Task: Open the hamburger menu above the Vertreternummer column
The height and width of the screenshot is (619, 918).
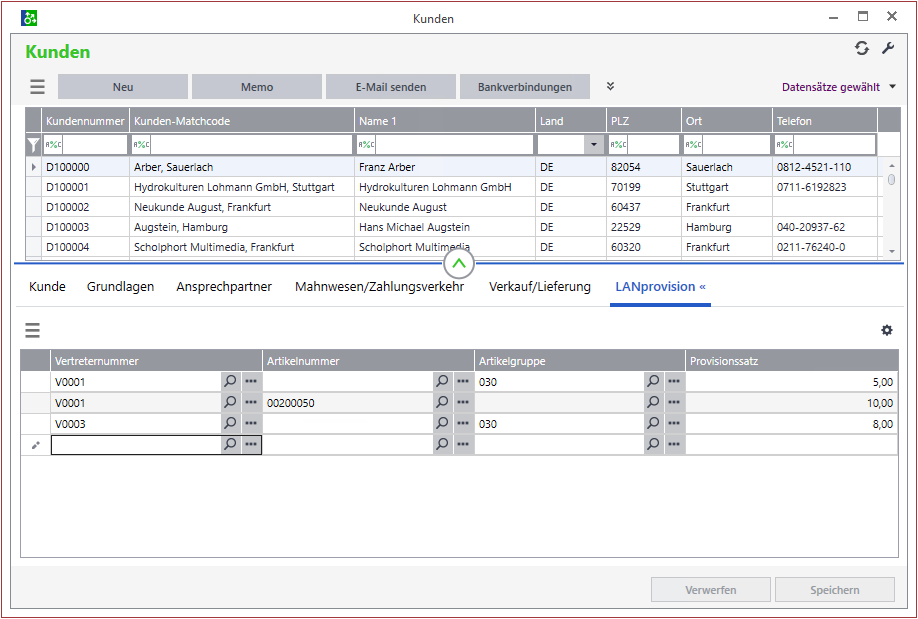Action: (33, 331)
